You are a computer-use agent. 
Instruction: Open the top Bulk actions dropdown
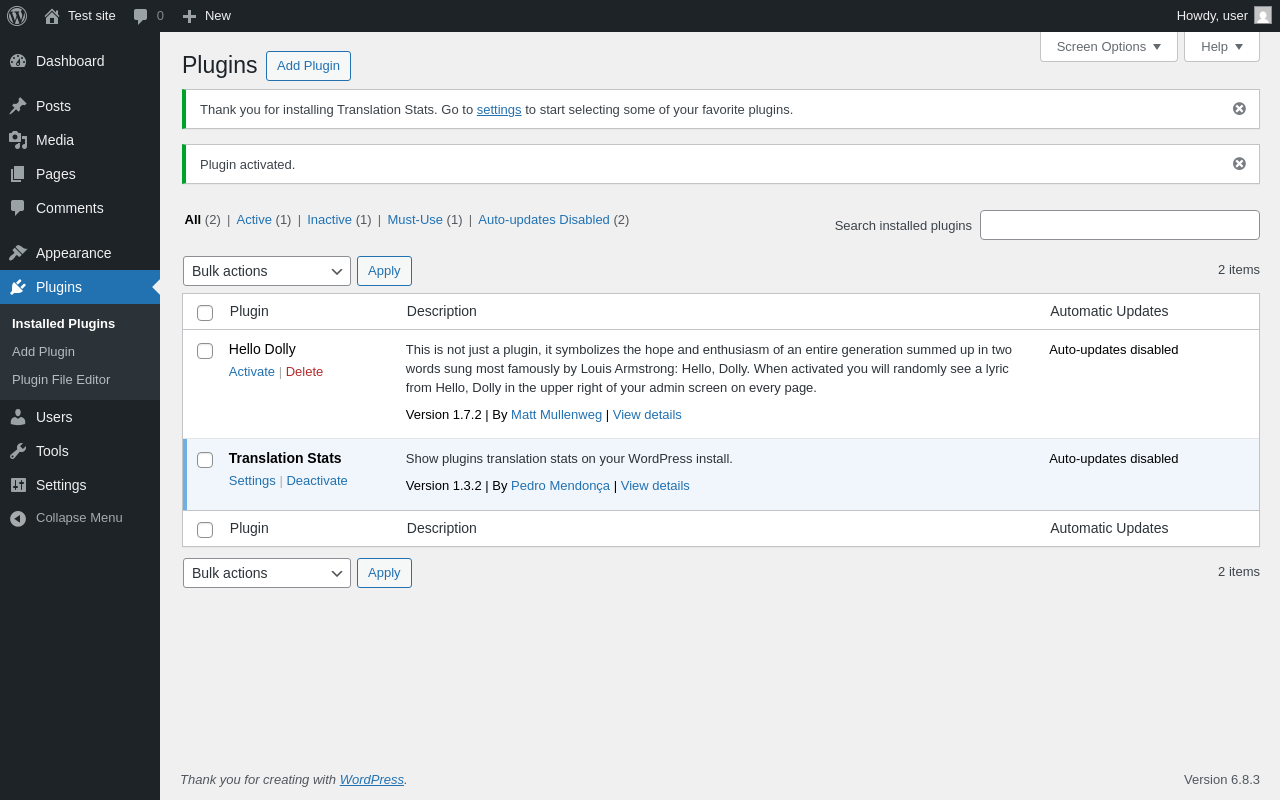[x=266, y=271]
